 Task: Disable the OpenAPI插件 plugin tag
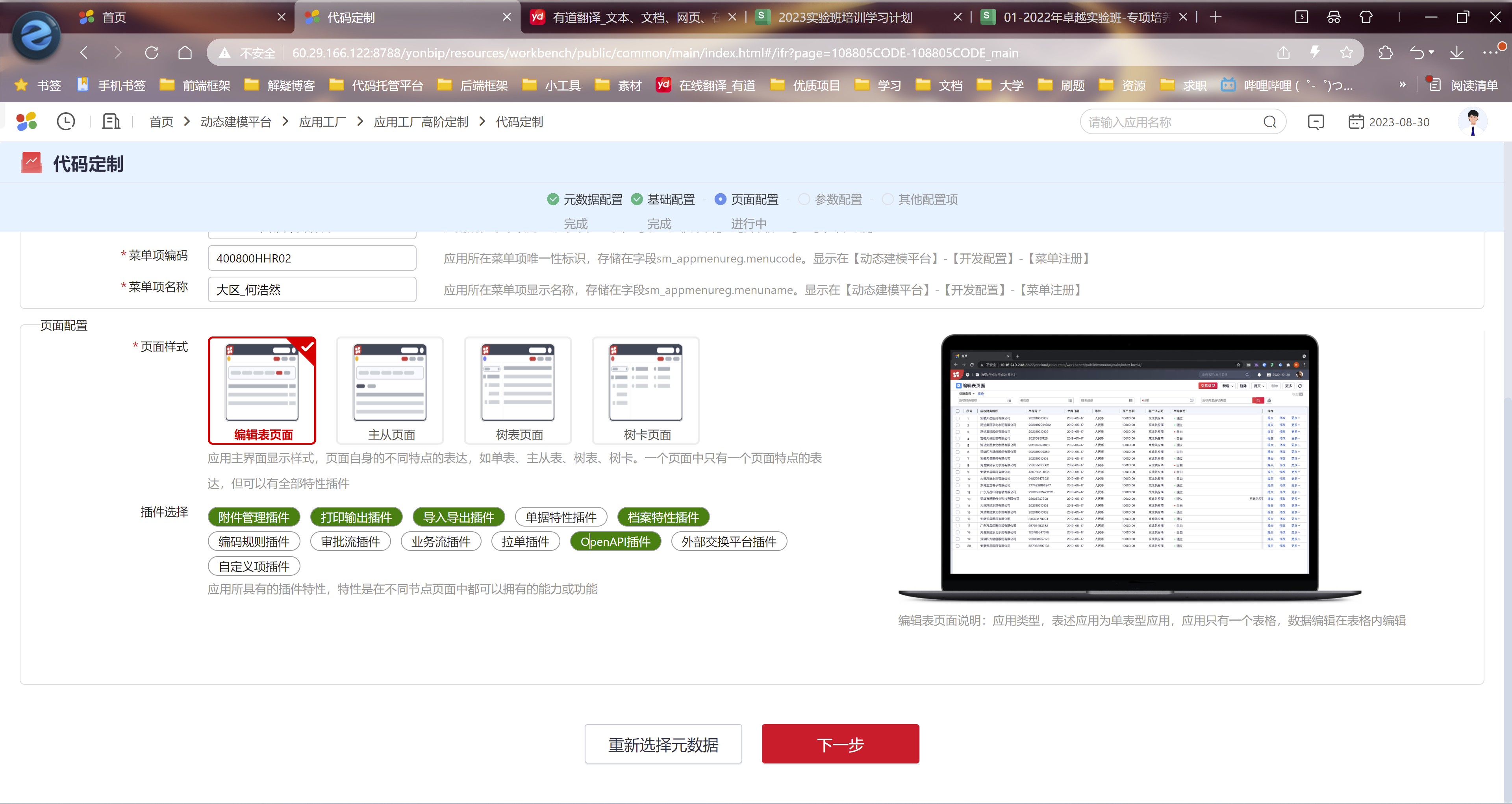click(x=615, y=542)
